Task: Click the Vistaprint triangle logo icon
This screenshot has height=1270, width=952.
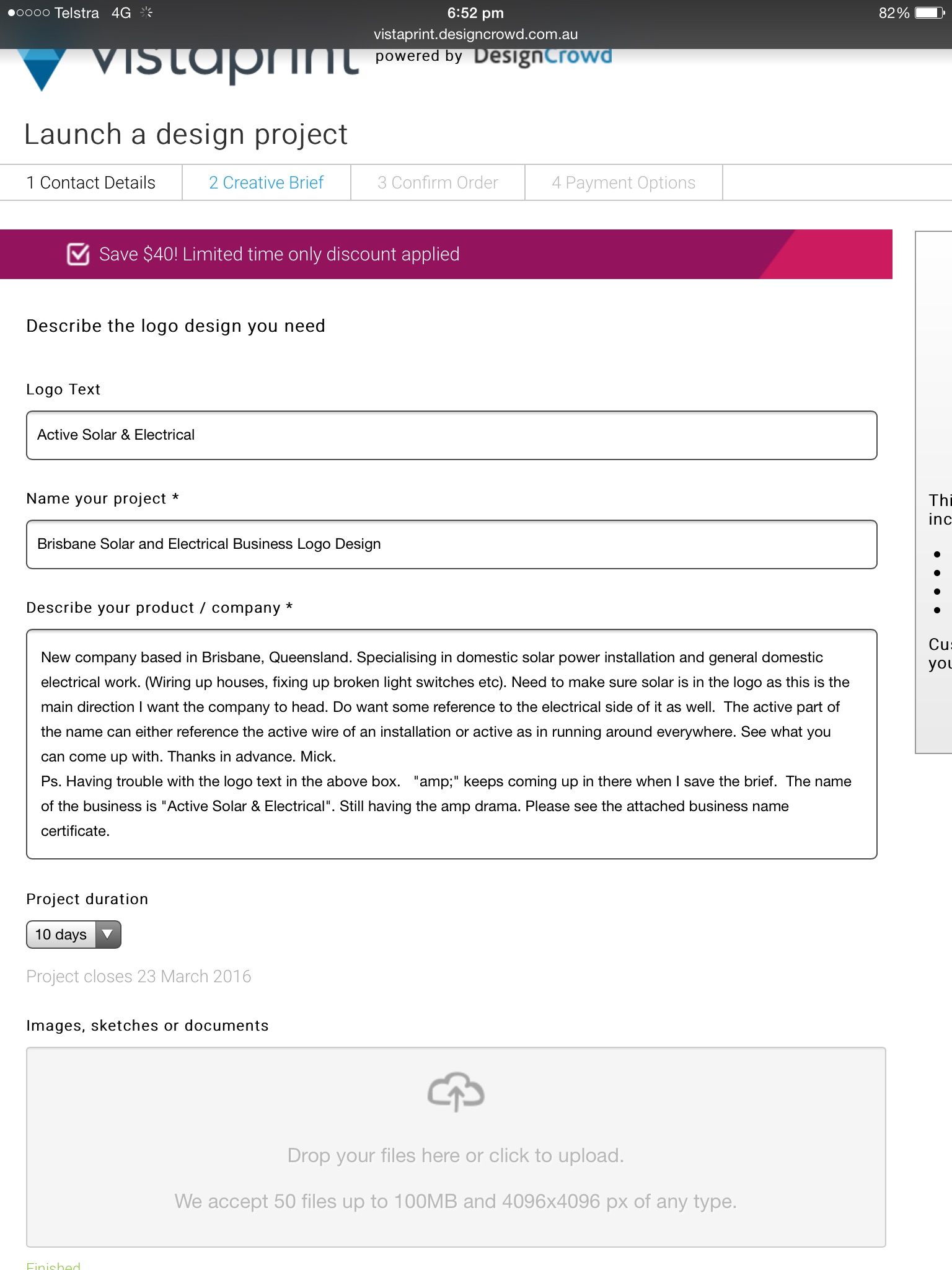Action: tap(41, 69)
